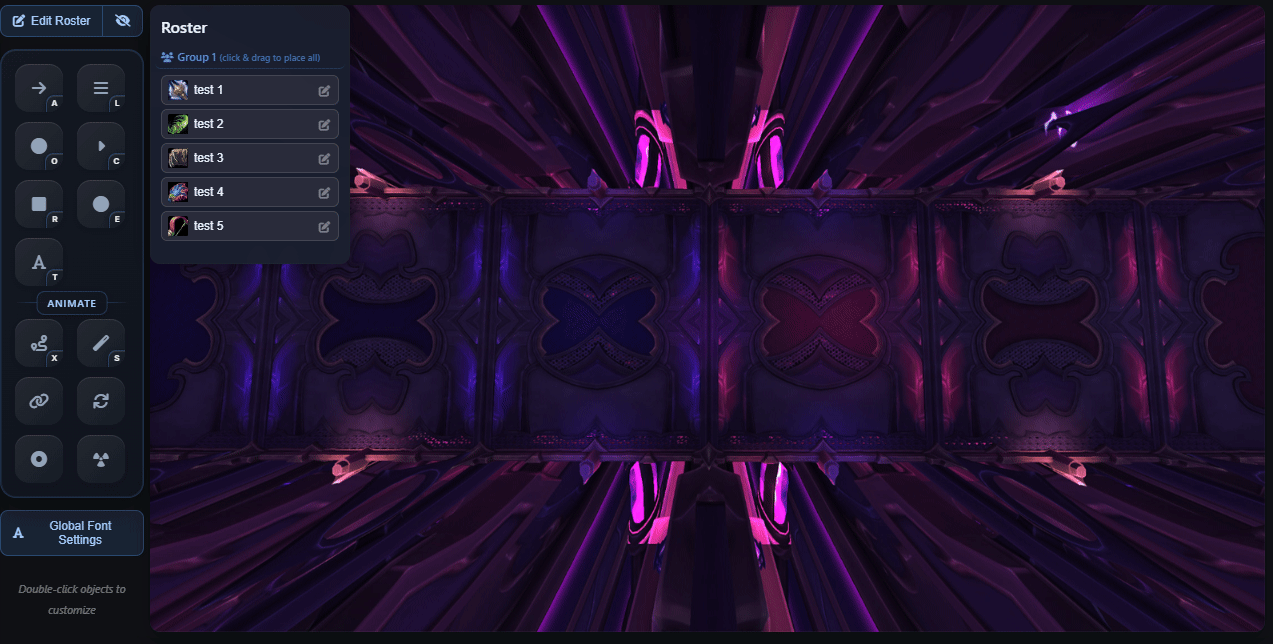
Task: Select the arrow drawing tool
Action: (39, 88)
